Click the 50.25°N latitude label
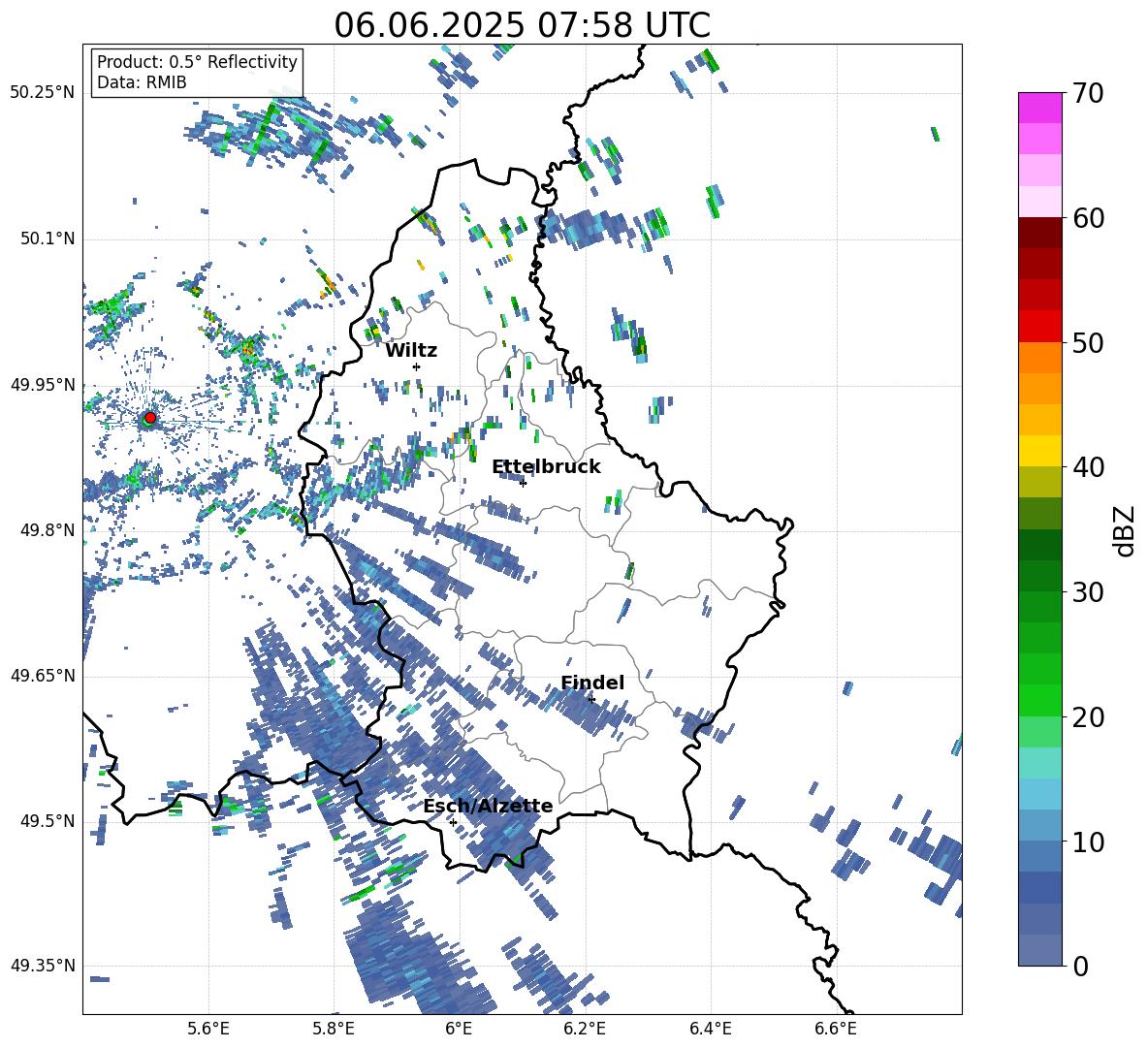 pos(43,93)
